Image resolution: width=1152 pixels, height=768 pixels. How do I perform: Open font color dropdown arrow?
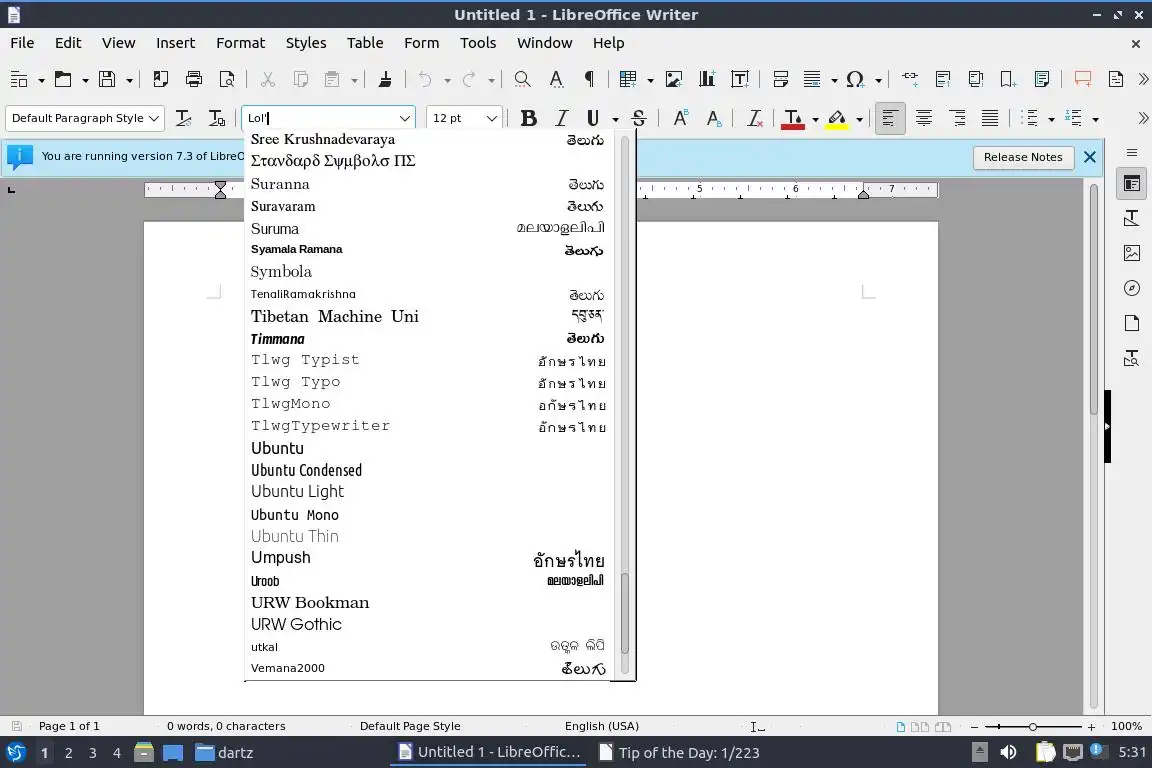[x=815, y=119]
